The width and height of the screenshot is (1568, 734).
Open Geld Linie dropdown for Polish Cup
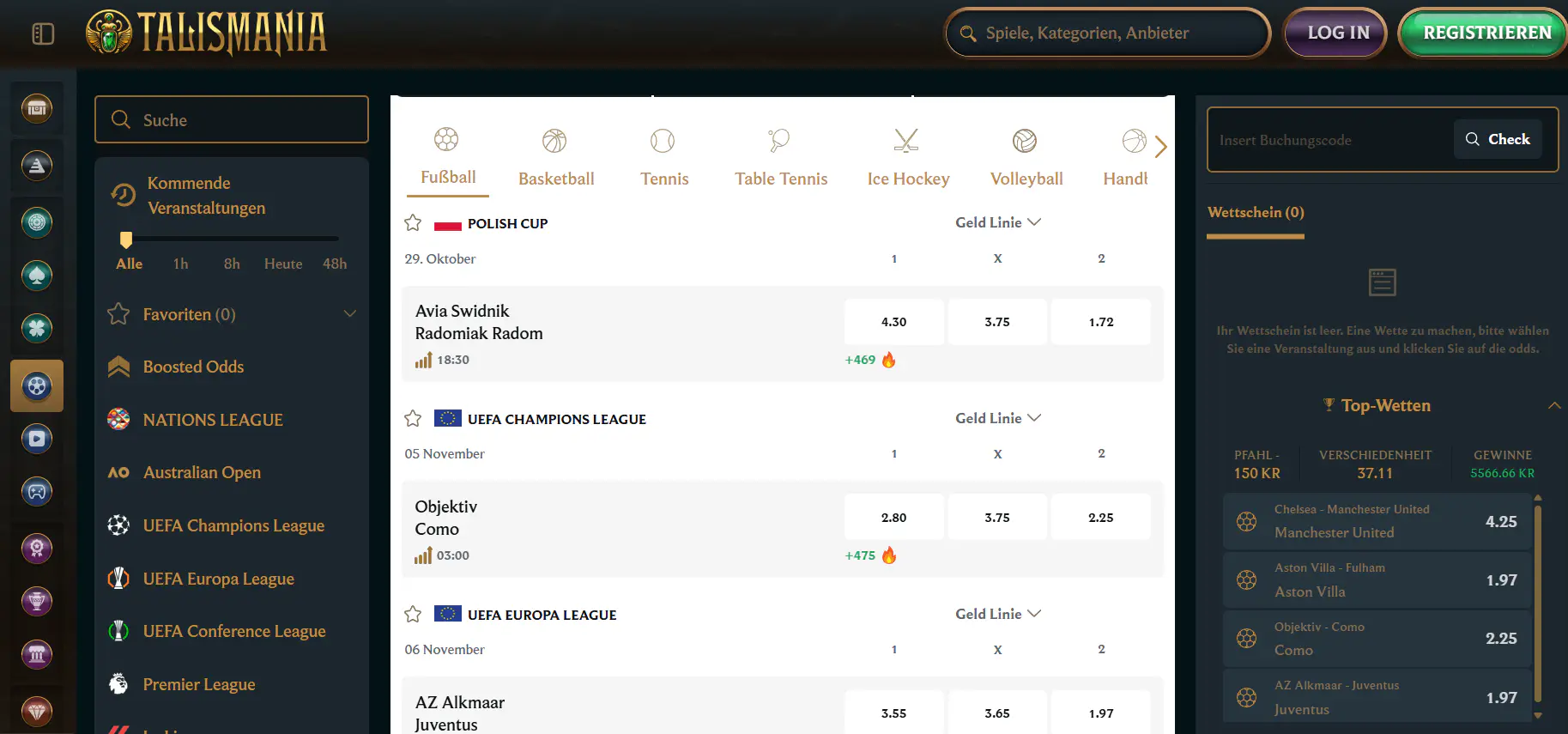coord(998,222)
